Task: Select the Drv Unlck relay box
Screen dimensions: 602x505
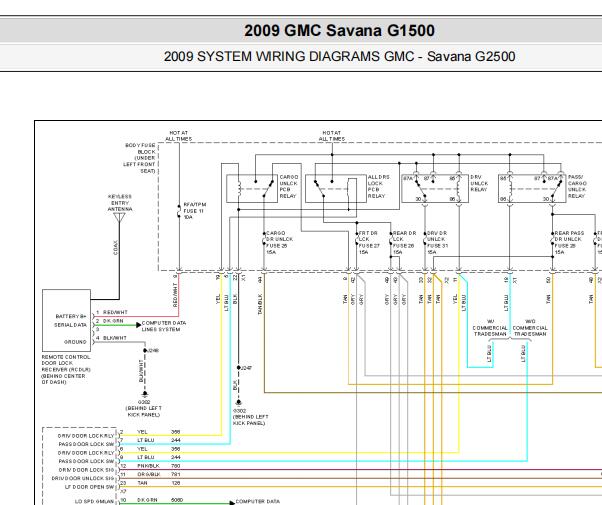Action: click(435, 189)
